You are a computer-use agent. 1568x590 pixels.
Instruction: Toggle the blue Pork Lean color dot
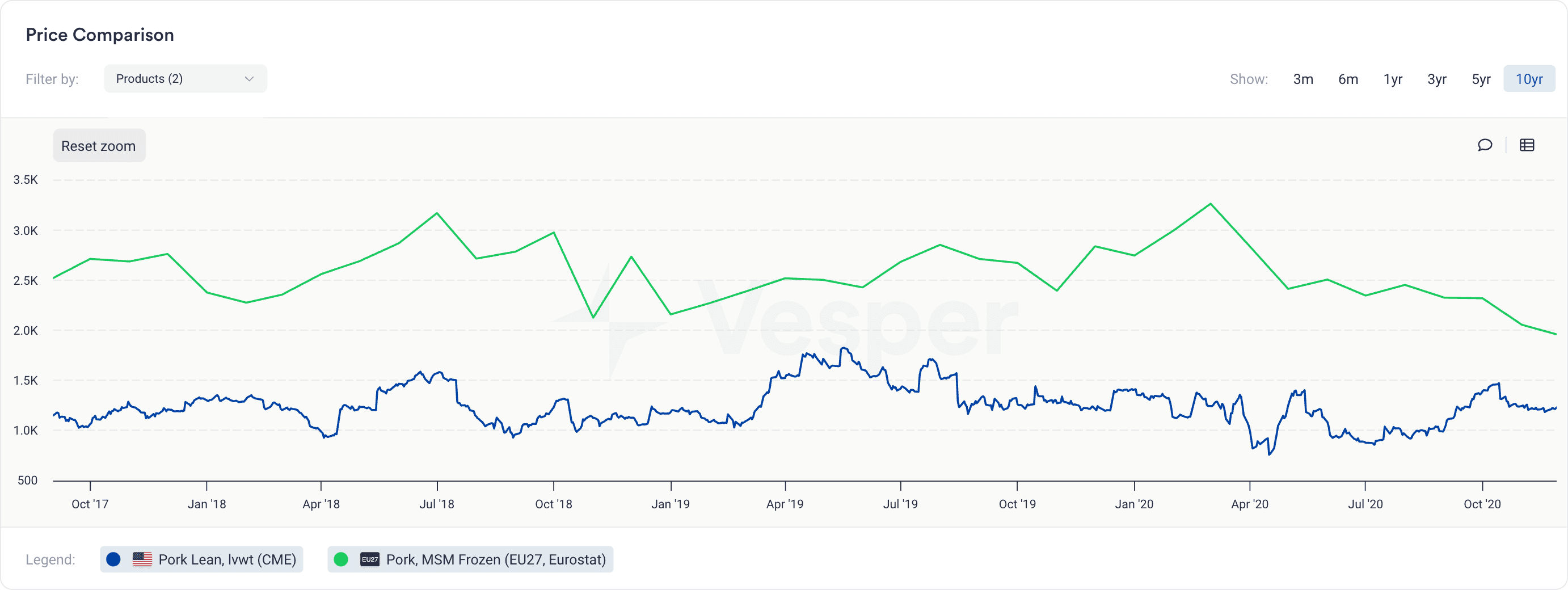(113, 559)
